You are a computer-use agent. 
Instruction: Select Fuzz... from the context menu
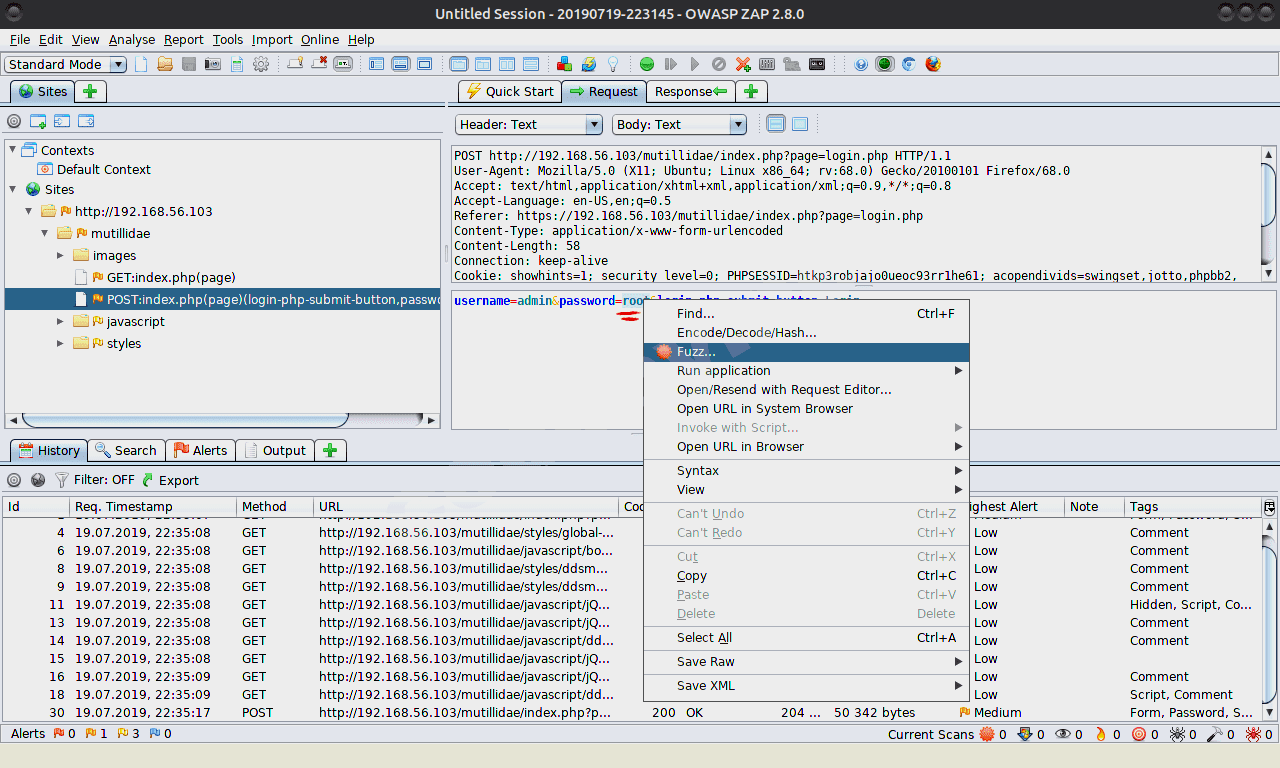pos(696,352)
